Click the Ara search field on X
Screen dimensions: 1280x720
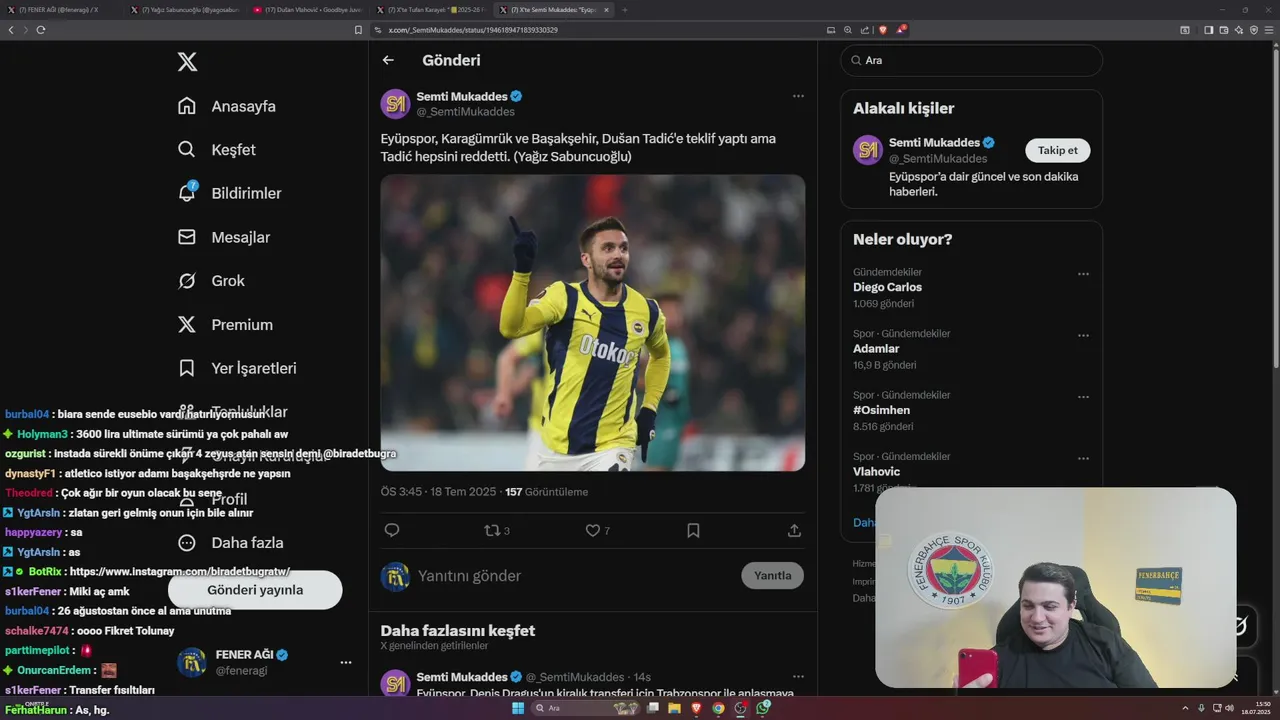(972, 60)
